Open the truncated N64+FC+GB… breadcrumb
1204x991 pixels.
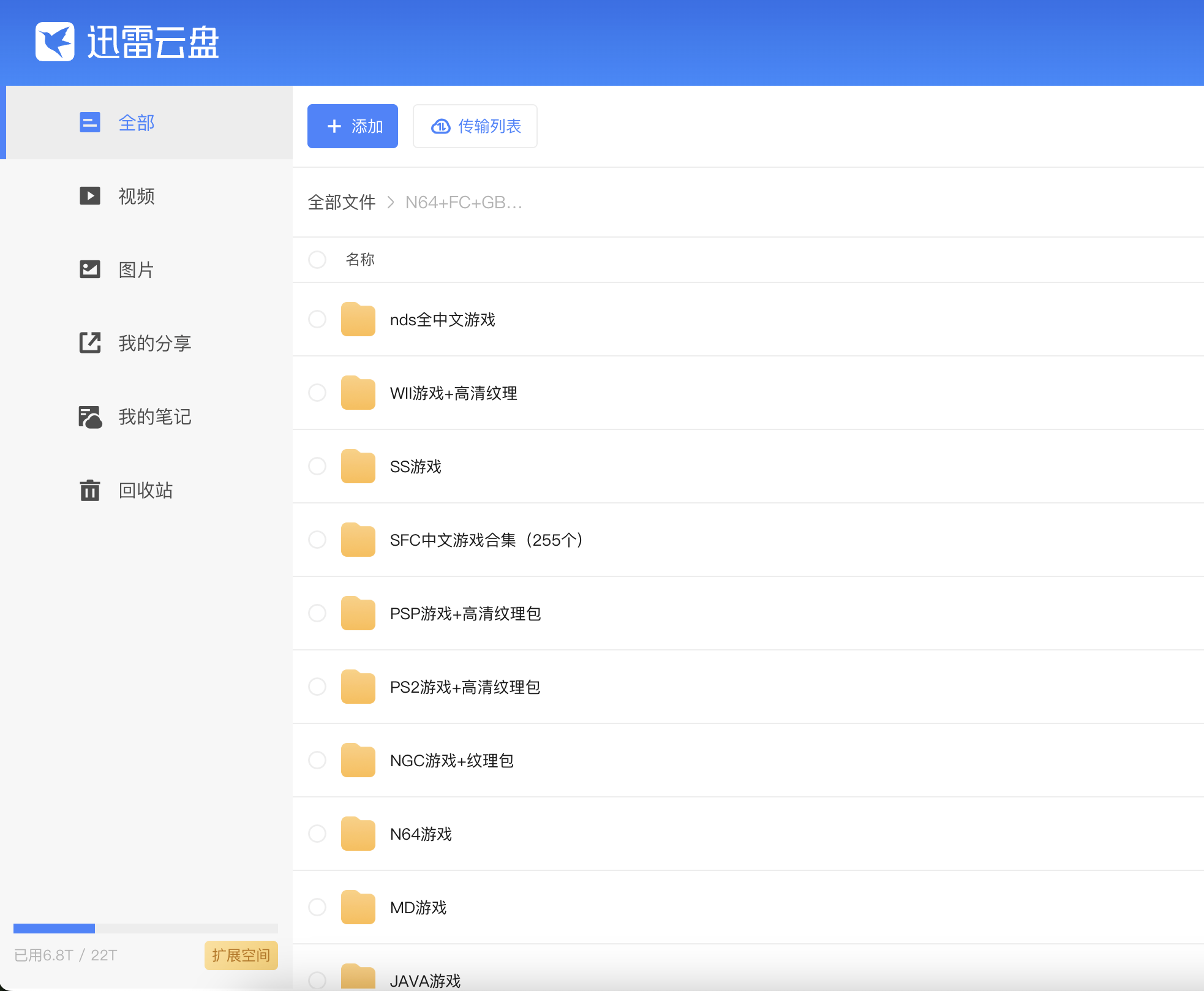[464, 202]
